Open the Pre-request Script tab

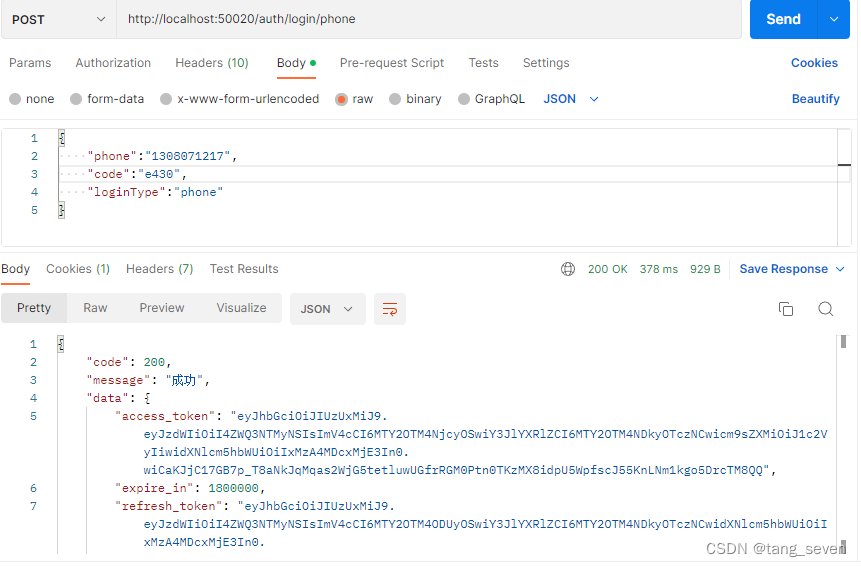392,63
